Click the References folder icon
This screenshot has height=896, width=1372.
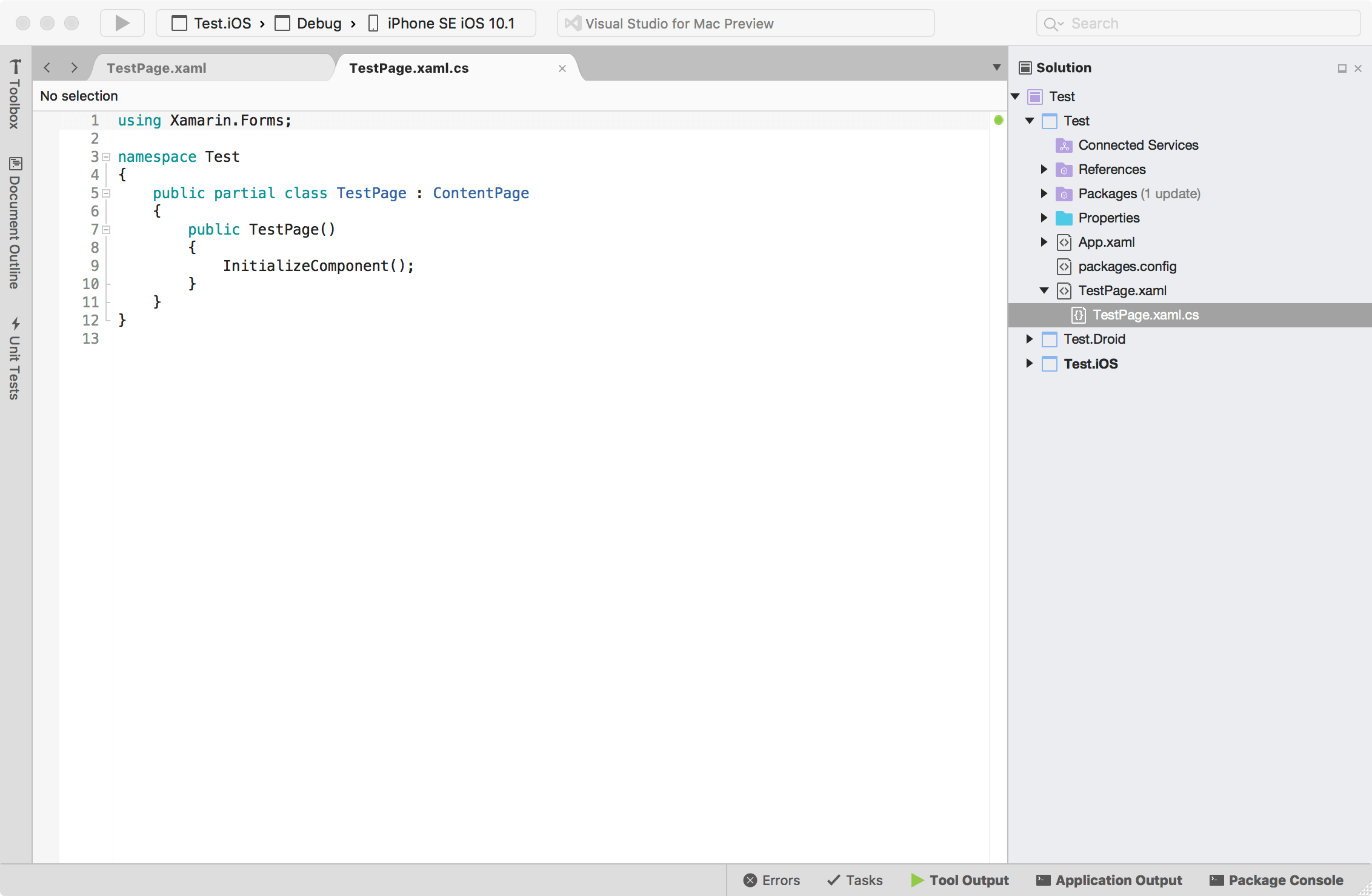pyautogui.click(x=1064, y=169)
